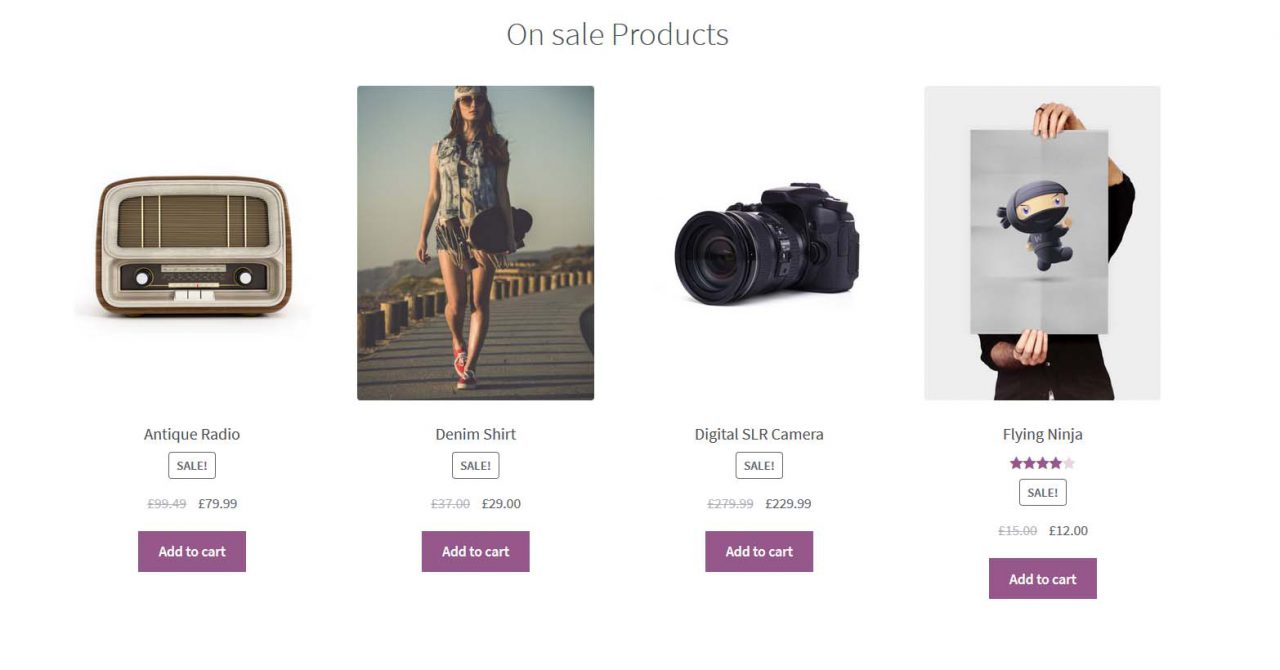This screenshot has height=670, width=1280.
Task: Open the Flying Ninja poster image
Action: [x=1042, y=243]
